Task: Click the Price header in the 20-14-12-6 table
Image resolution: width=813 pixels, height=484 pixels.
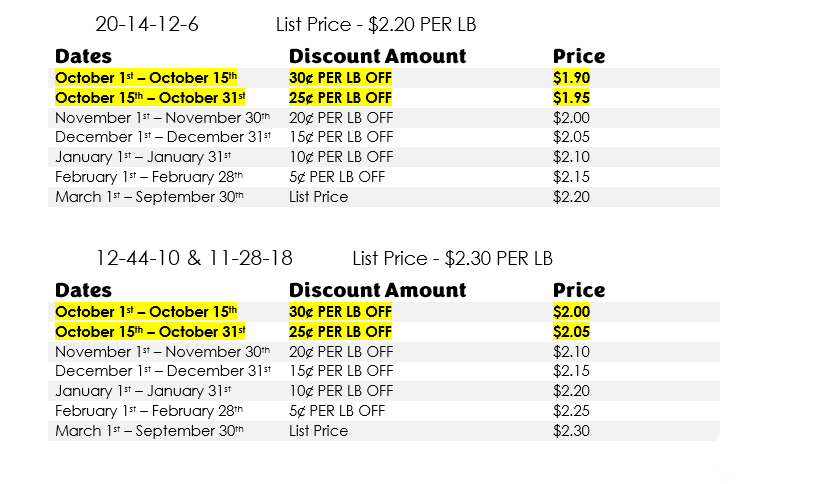Action: pyautogui.click(x=579, y=56)
